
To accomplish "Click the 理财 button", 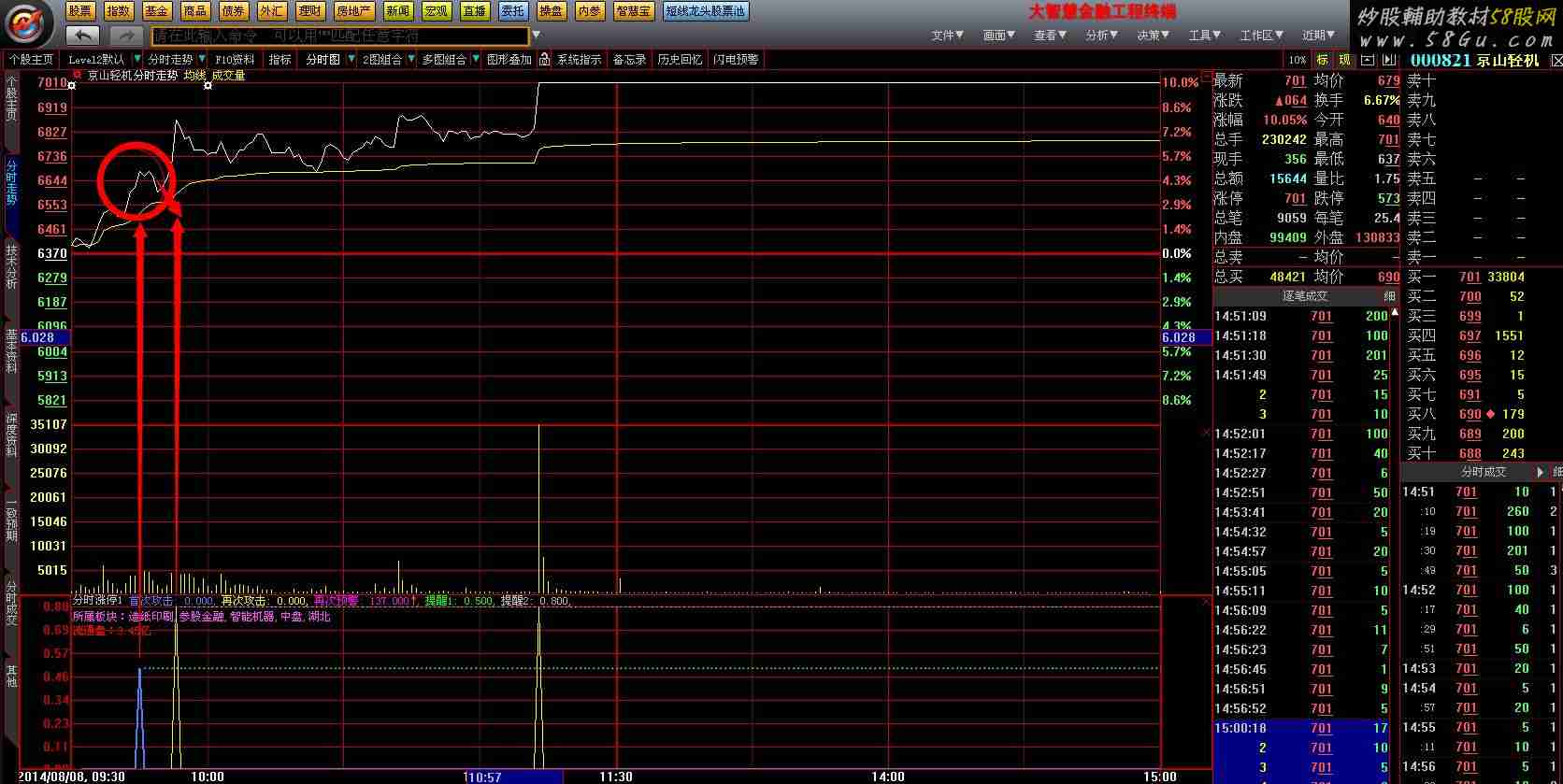I will [310, 11].
